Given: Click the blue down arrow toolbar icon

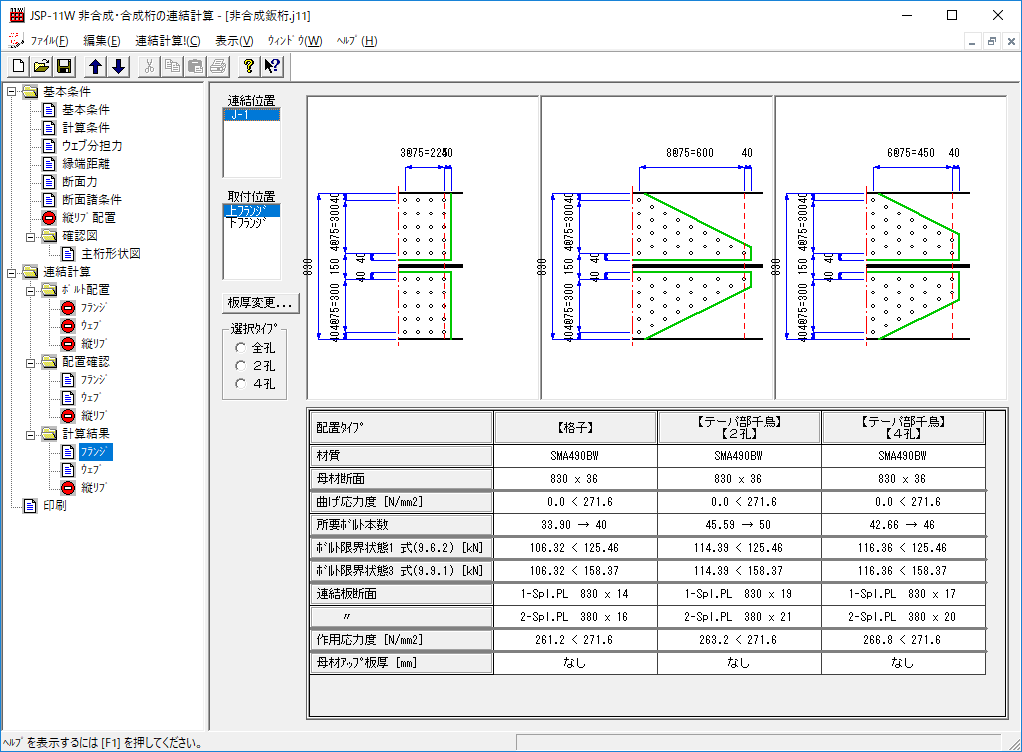Looking at the screenshot, I should pos(118,67).
